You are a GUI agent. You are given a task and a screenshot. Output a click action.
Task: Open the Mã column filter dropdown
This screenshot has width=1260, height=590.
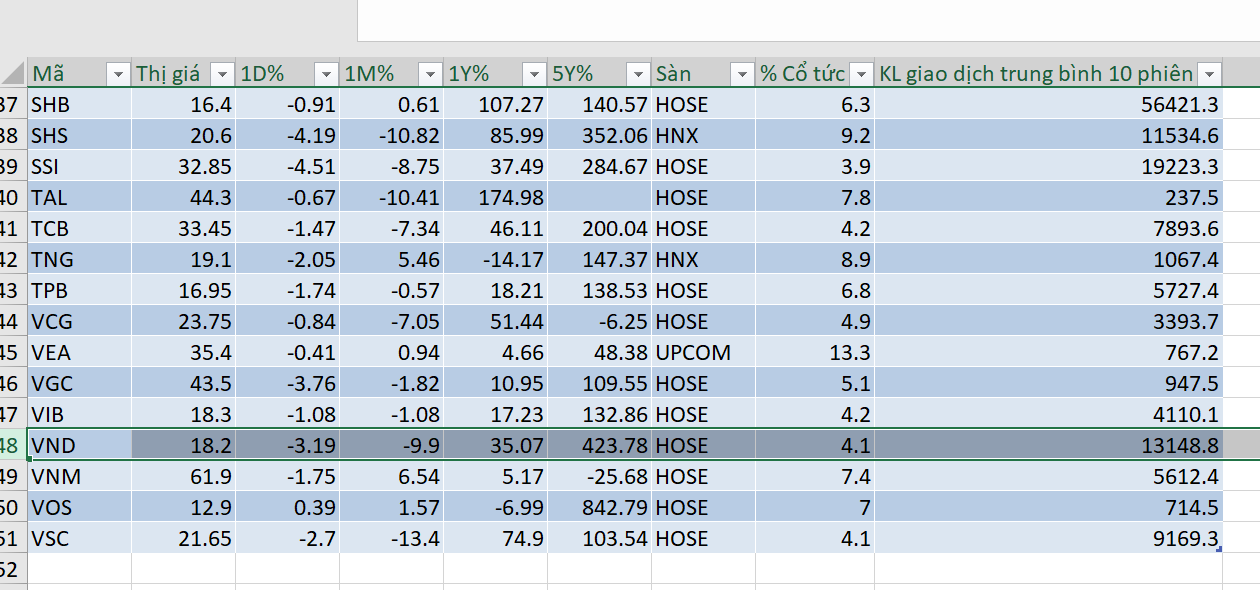118,74
